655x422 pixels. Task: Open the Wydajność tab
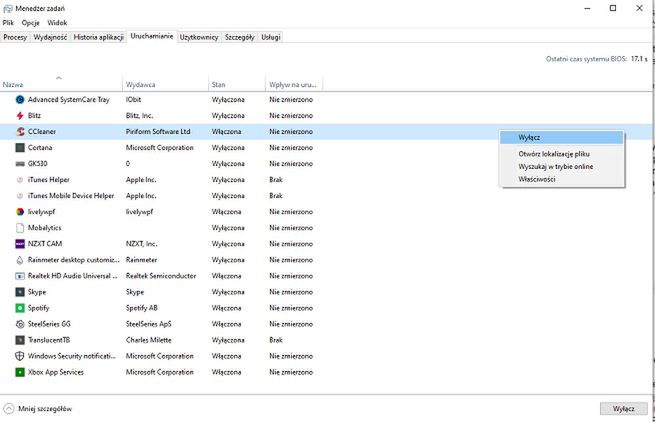click(x=50, y=37)
